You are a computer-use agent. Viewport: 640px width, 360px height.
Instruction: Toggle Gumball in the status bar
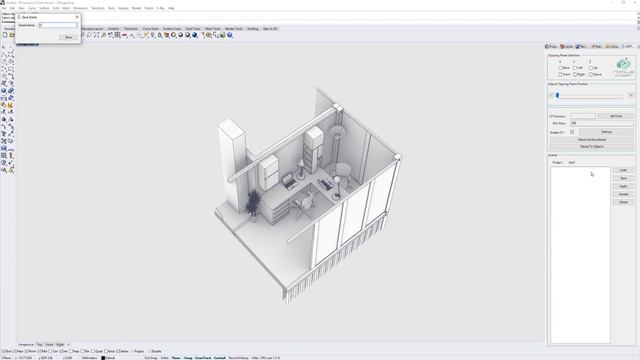(220, 358)
